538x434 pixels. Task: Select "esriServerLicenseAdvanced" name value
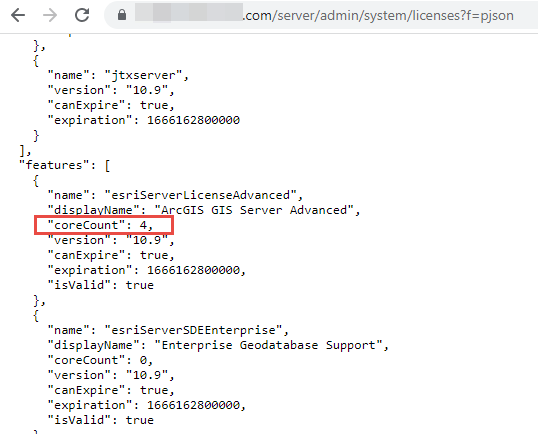click(200, 195)
